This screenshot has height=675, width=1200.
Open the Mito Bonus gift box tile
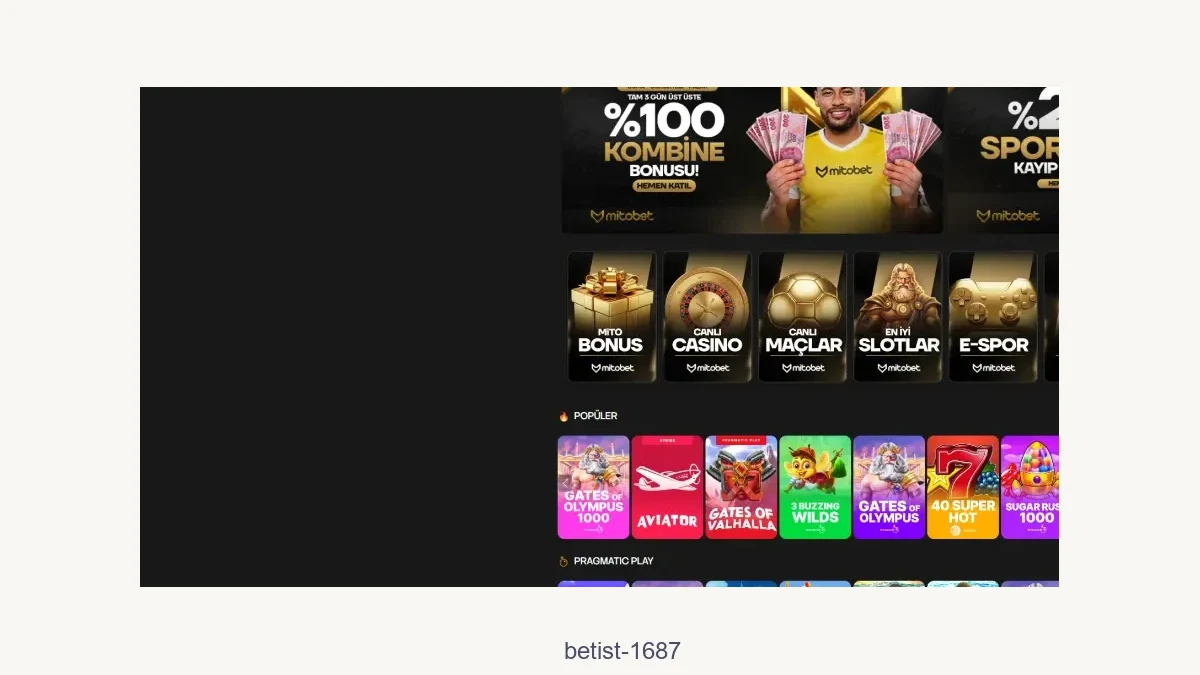point(612,317)
